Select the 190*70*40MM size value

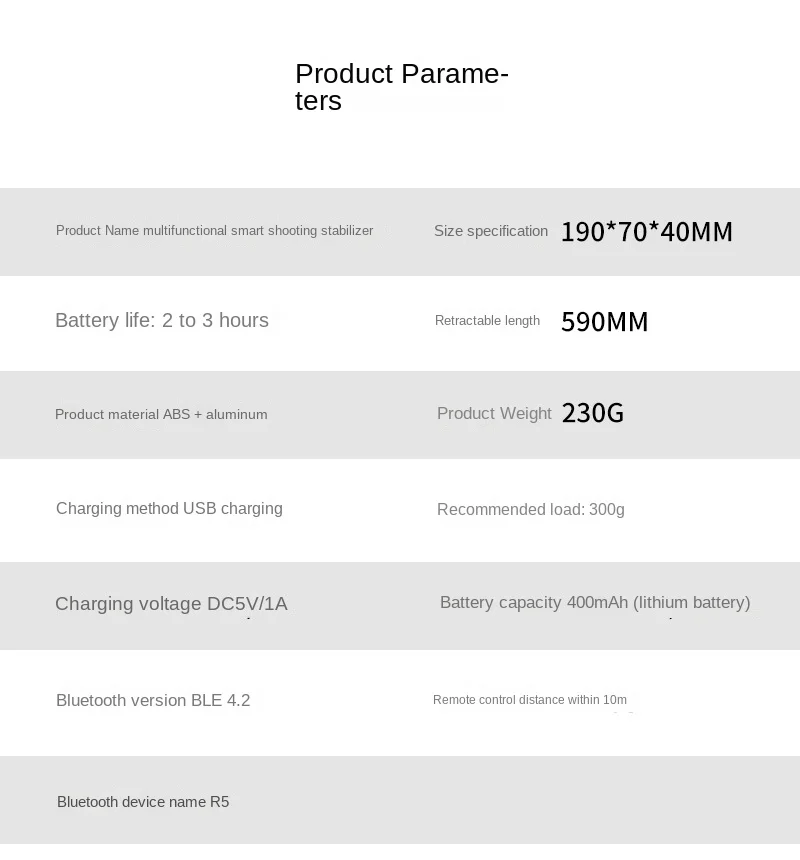coord(646,231)
